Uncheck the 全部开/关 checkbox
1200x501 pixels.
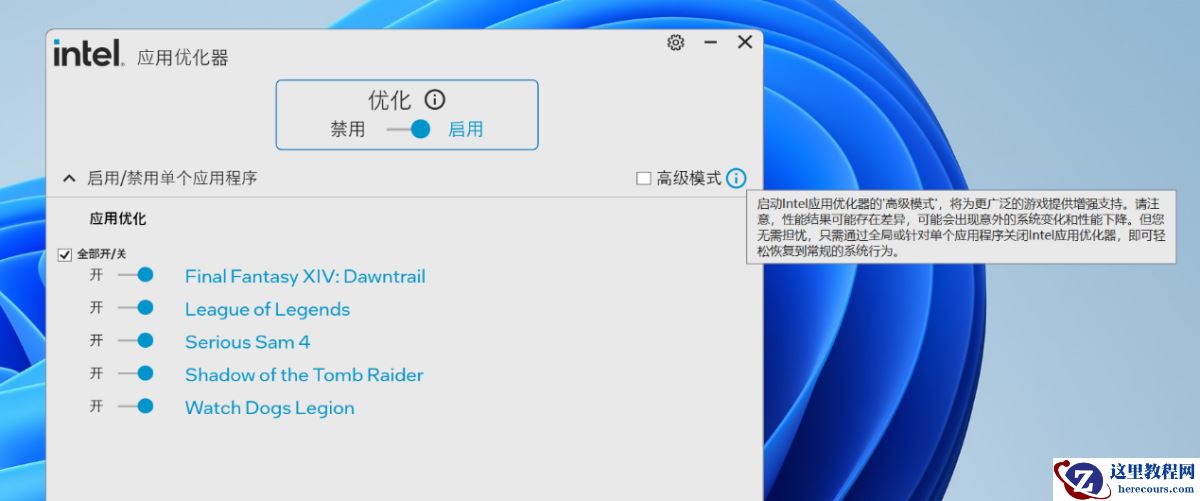click(65, 255)
